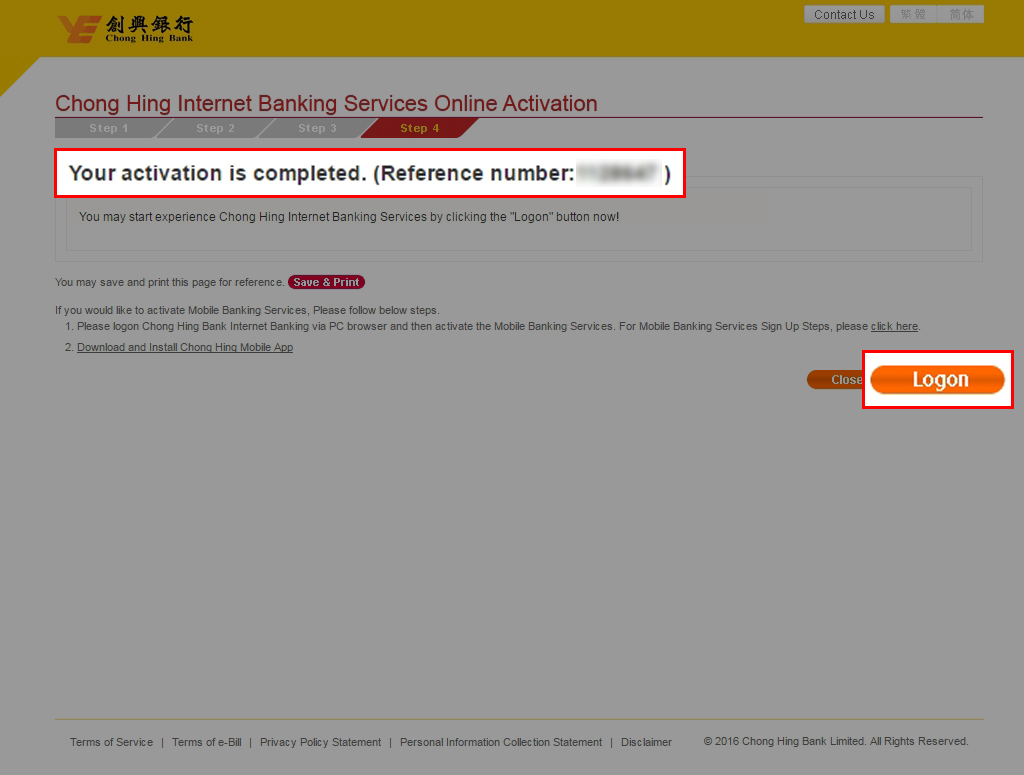The image size is (1024, 775).
Task: Open the Privacy Policy Statement link
Action: tap(321, 742)
